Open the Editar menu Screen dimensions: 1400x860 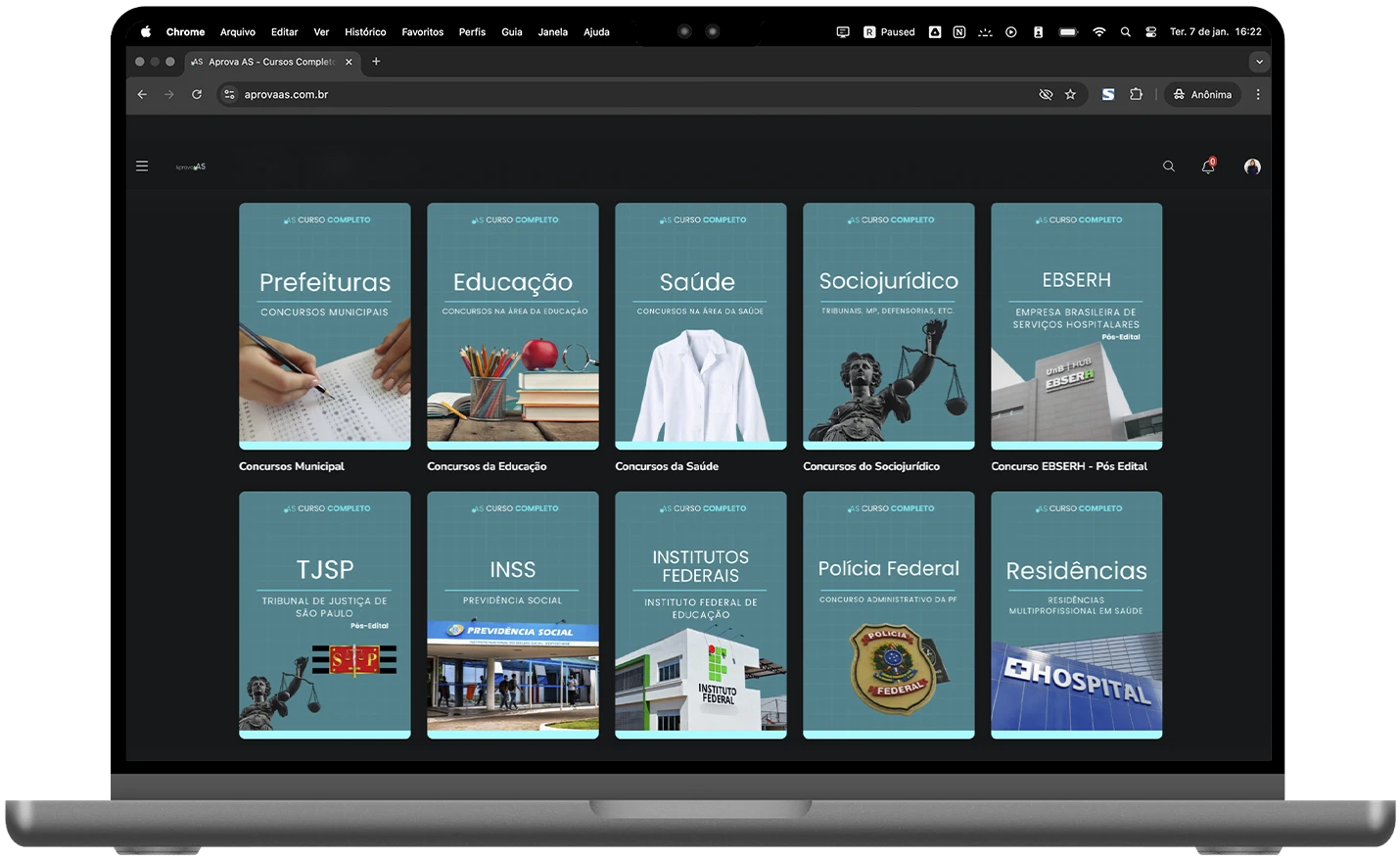(285, 32)
